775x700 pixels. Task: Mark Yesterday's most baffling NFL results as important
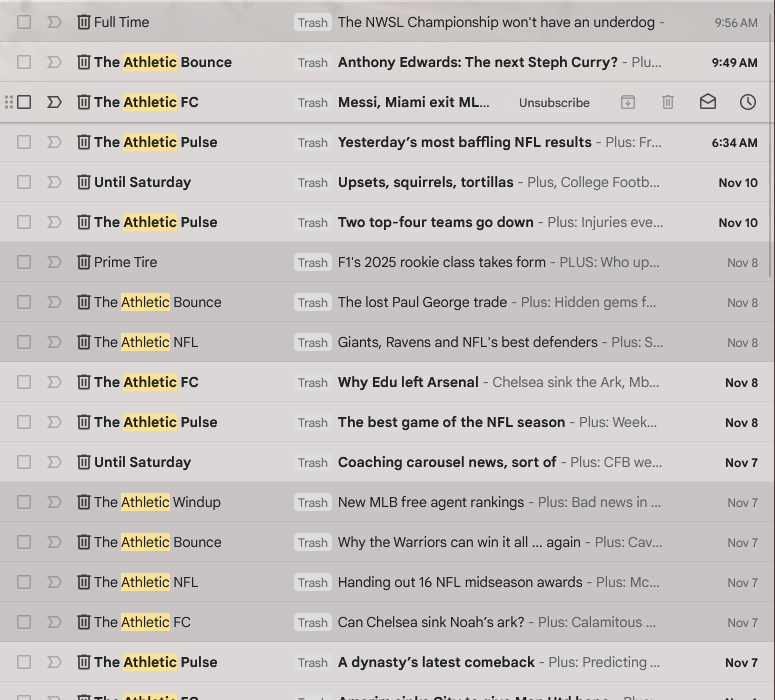(54, 142)
